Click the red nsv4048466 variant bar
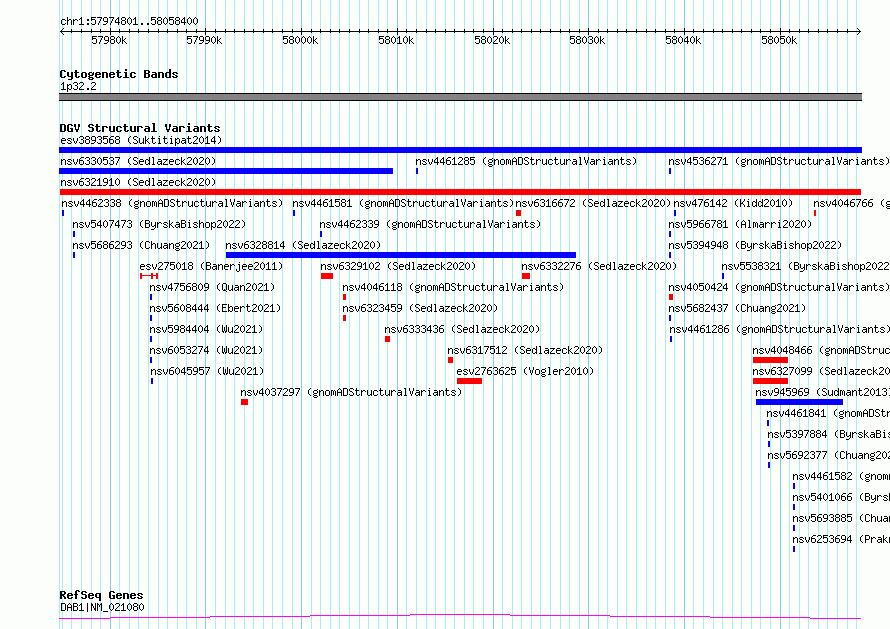Viewport: 890px width, 629px height. 770,360
